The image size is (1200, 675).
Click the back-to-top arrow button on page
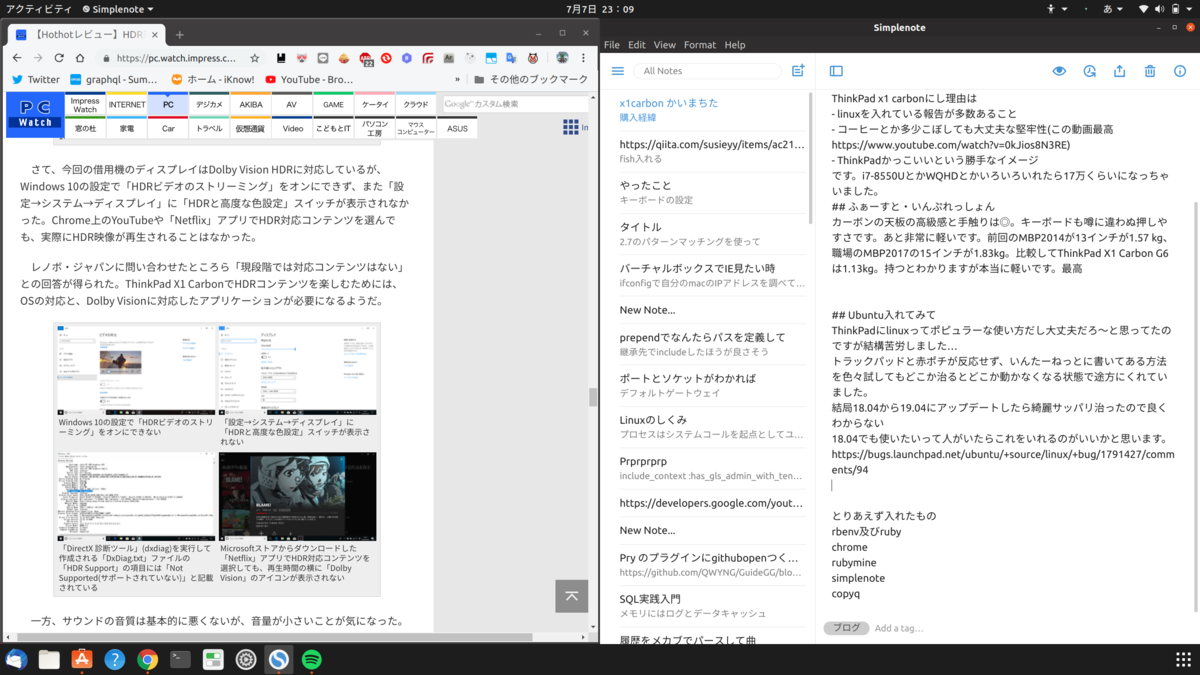(x=571, y=595)
